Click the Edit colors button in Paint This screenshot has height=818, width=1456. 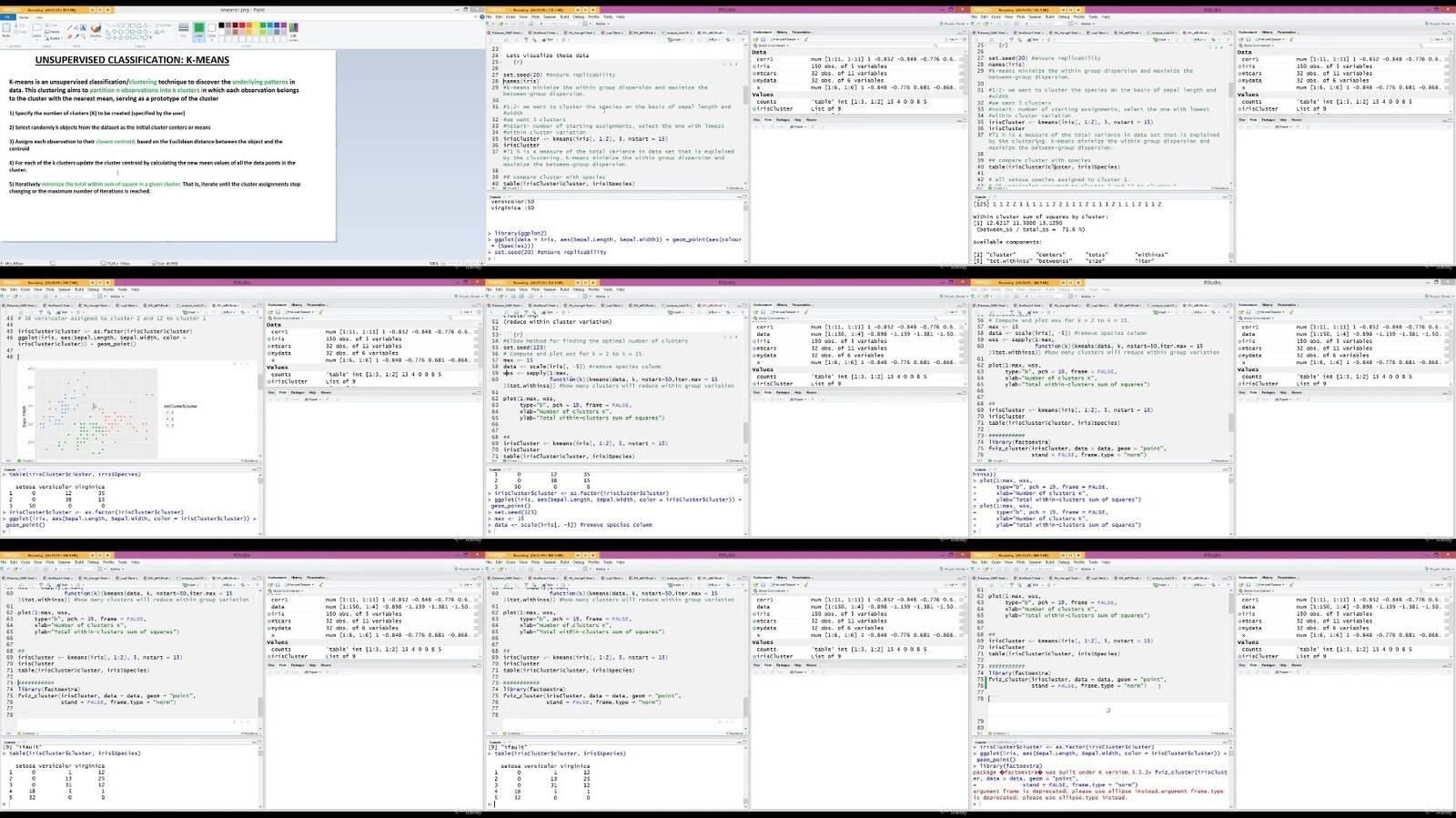[293, 32]
